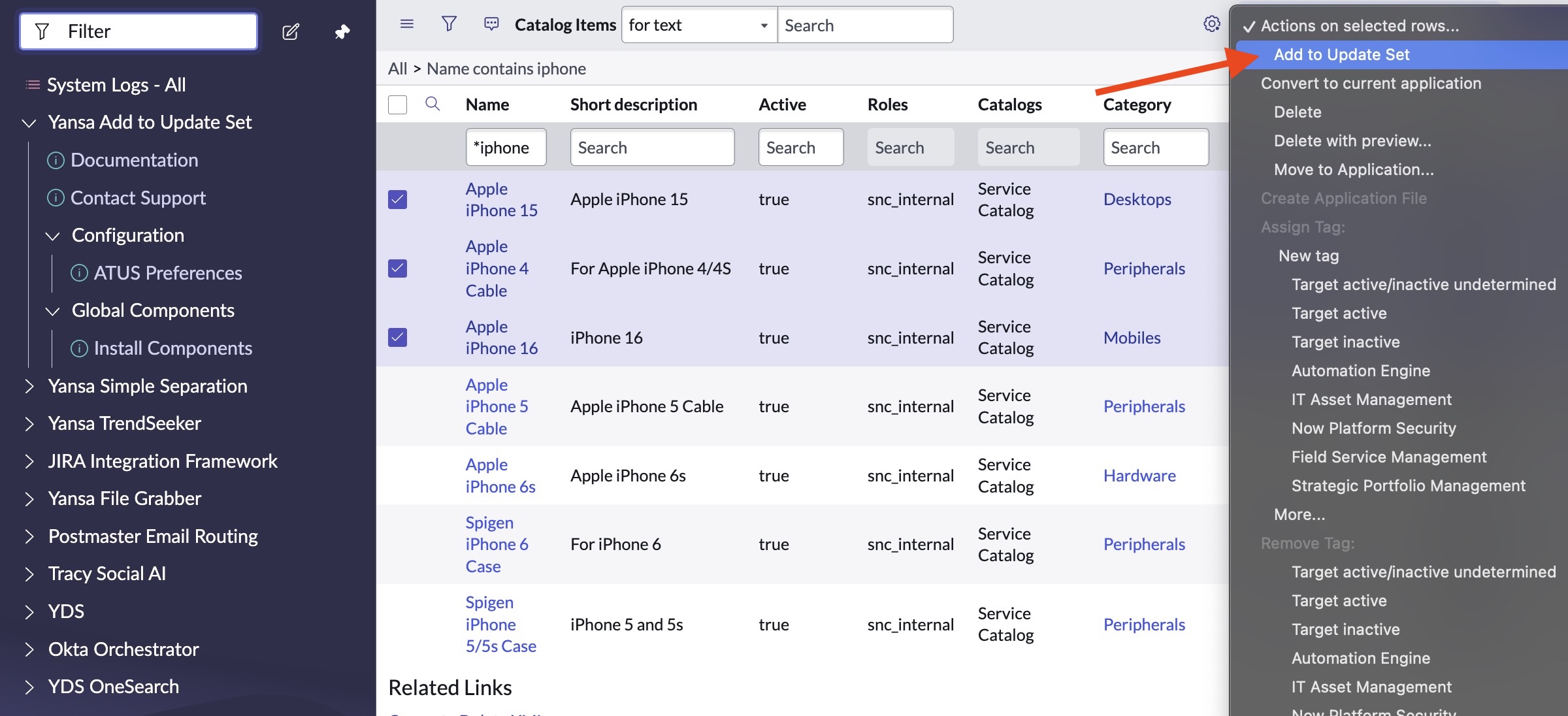Open the 'for text' search field dropdown
The height and width of the screenshot is (716, 1568).
(x=698, y=25)
